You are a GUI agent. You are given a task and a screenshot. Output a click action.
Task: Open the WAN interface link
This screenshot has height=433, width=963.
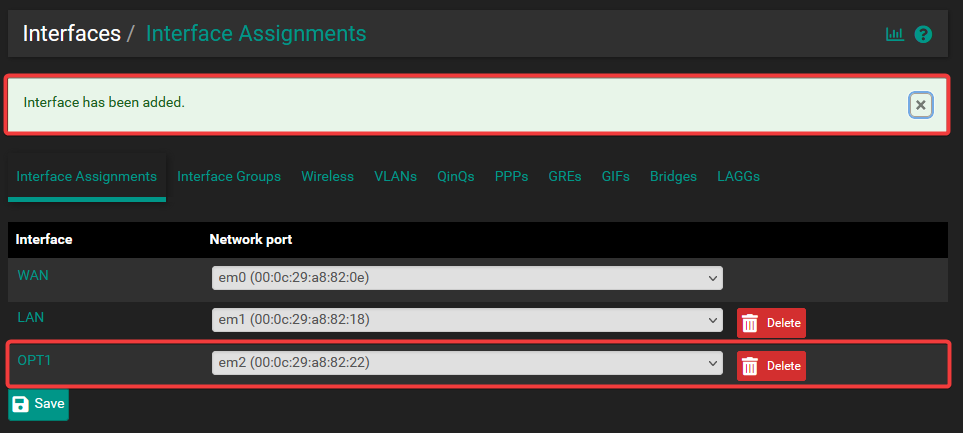coord(32,273)
